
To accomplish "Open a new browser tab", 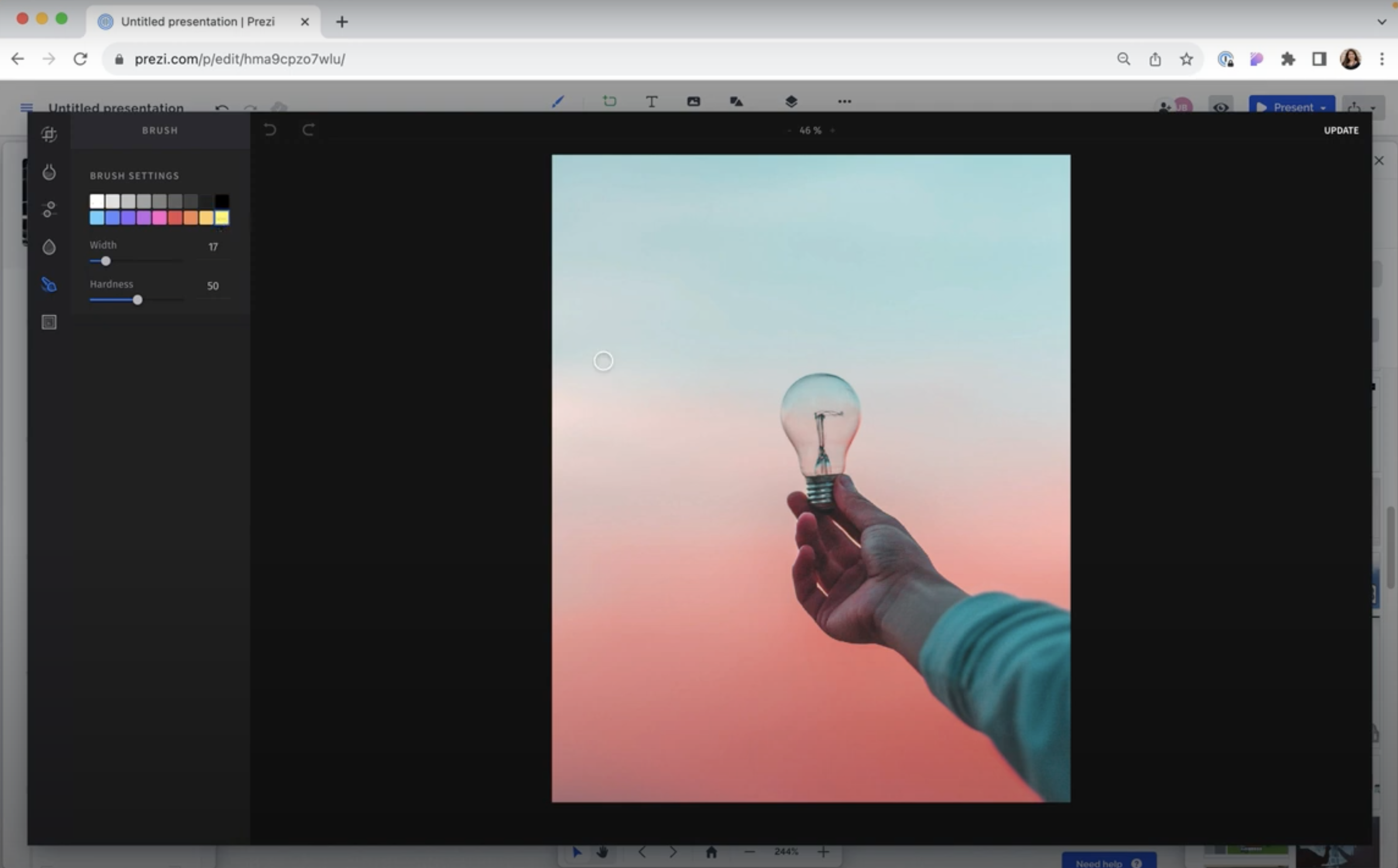I will tap(342, 22).
